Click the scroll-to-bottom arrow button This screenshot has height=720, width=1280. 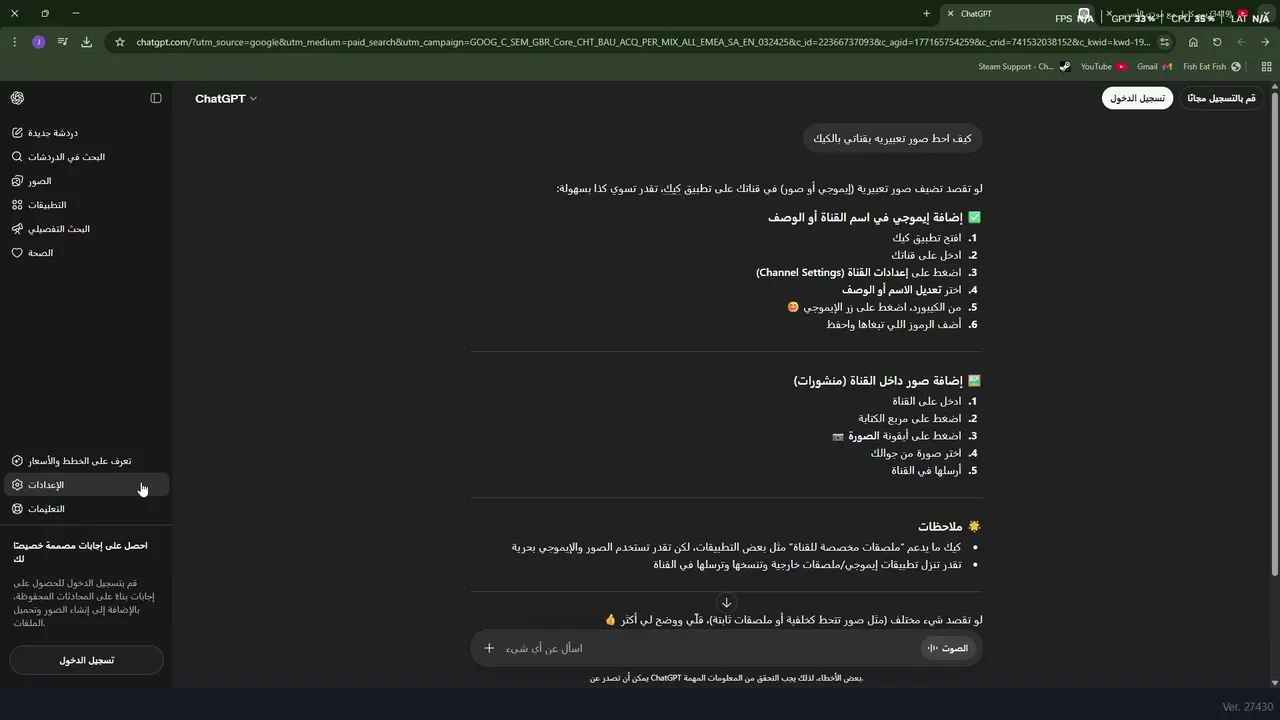coord(726,603)
